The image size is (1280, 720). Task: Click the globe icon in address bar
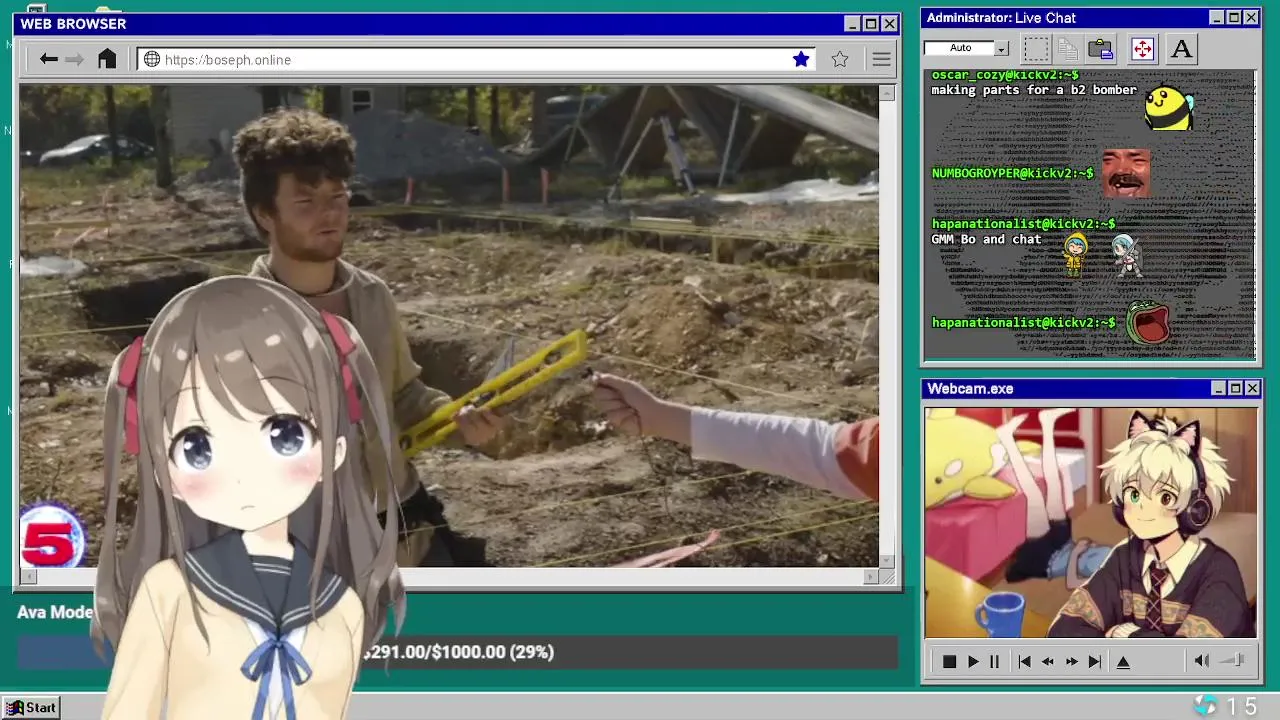click(152, 60)
